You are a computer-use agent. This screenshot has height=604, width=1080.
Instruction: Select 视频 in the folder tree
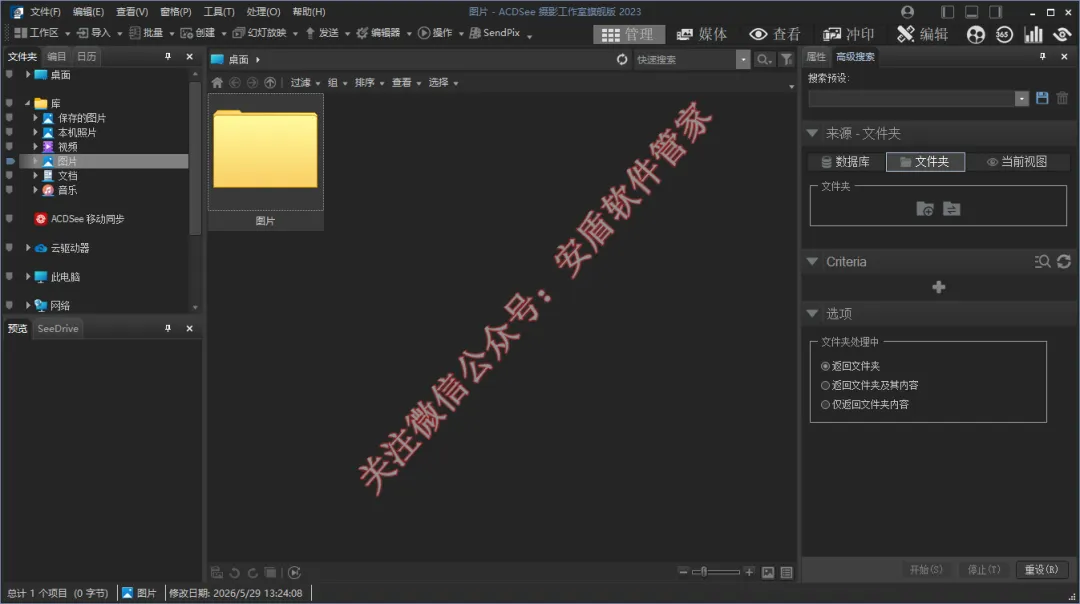[x=68, y=147]
